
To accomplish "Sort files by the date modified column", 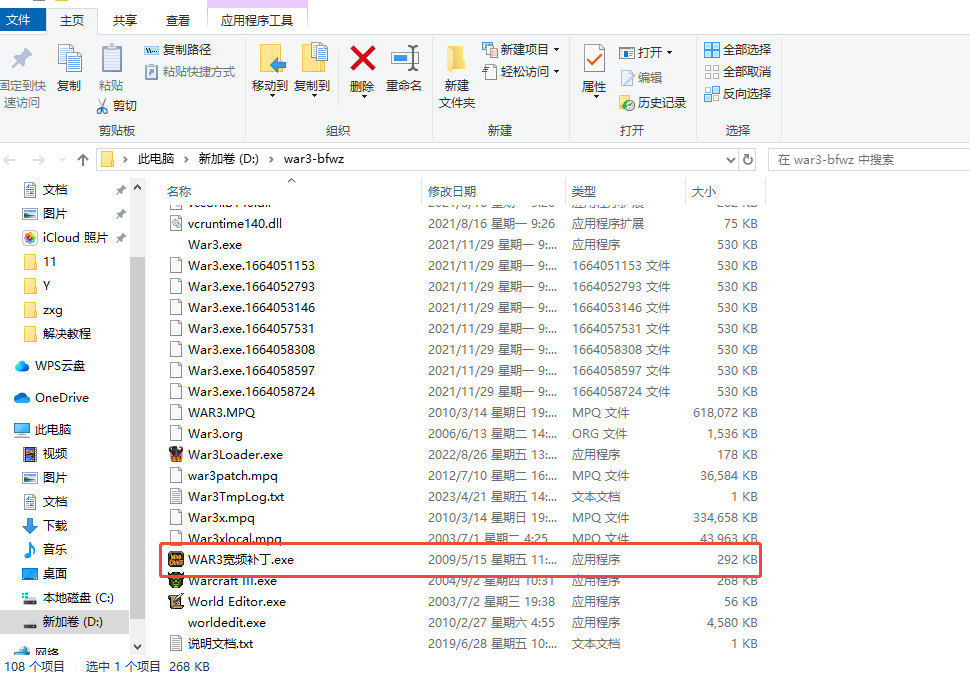I will pos(452,191).
